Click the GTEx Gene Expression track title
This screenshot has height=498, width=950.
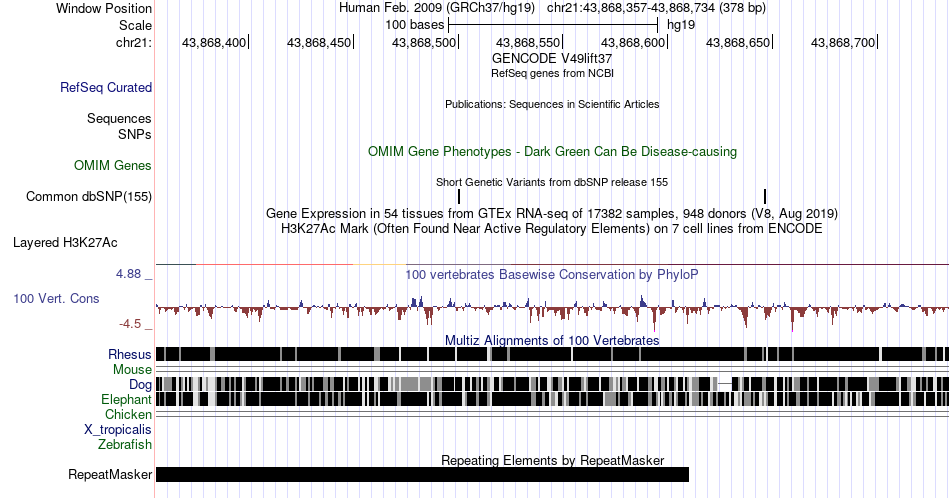pos(552,213)
